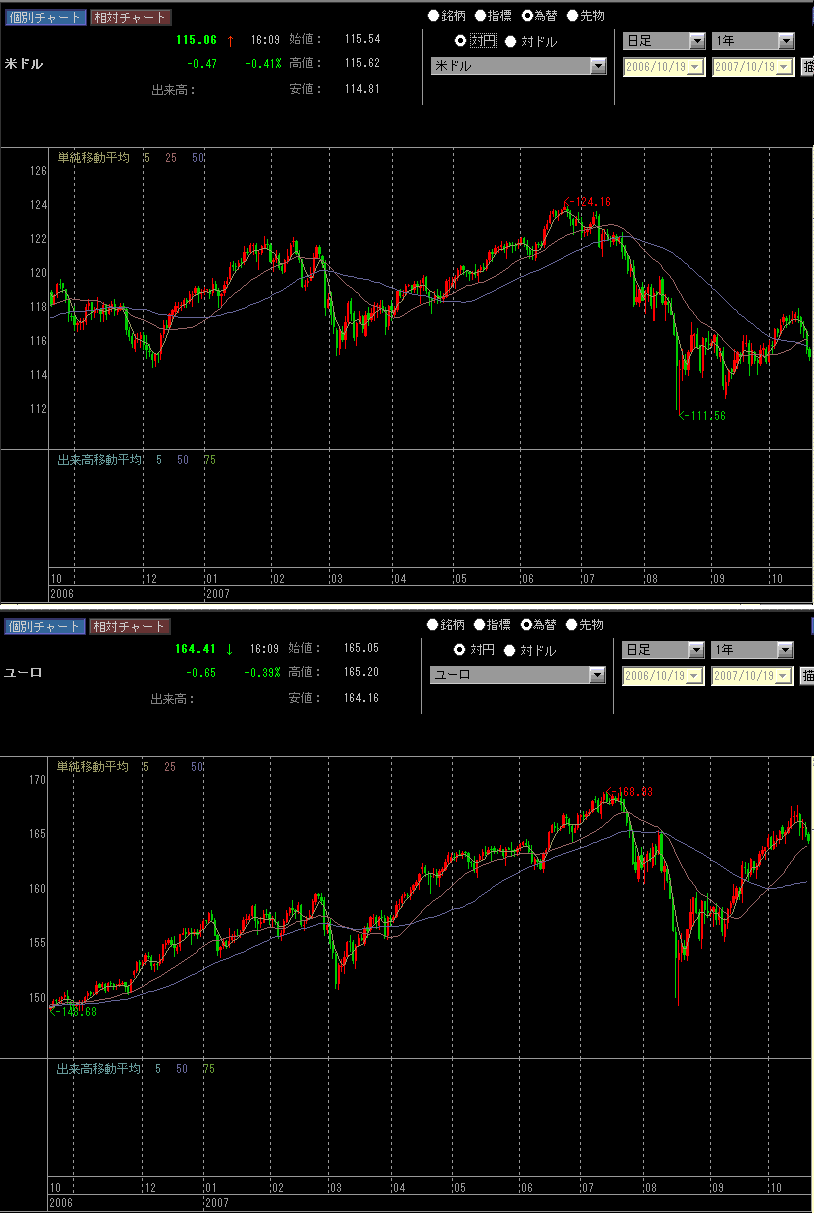Click the low value 114.81
This screenshot has width=816, height=1213.
(x=362, y=89)
